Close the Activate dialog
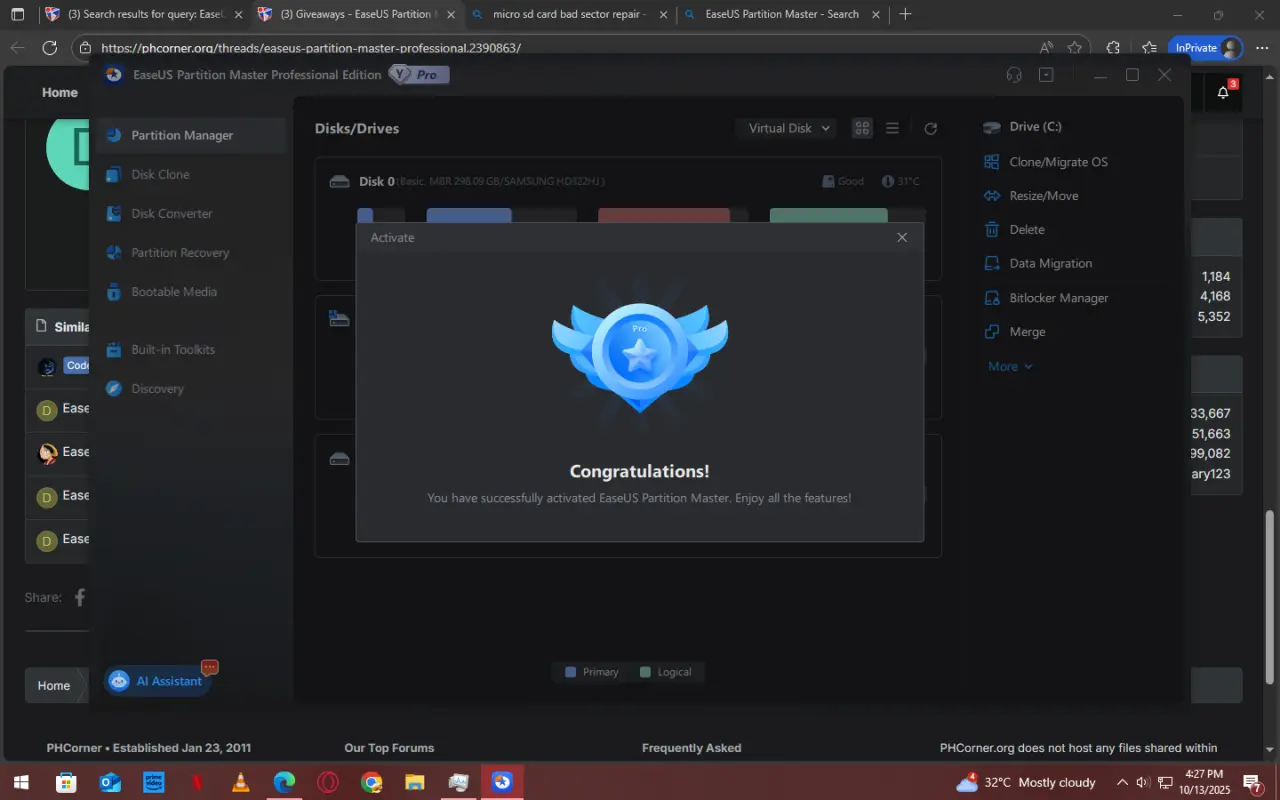The image size is (1280, 800). click(902, 237)
